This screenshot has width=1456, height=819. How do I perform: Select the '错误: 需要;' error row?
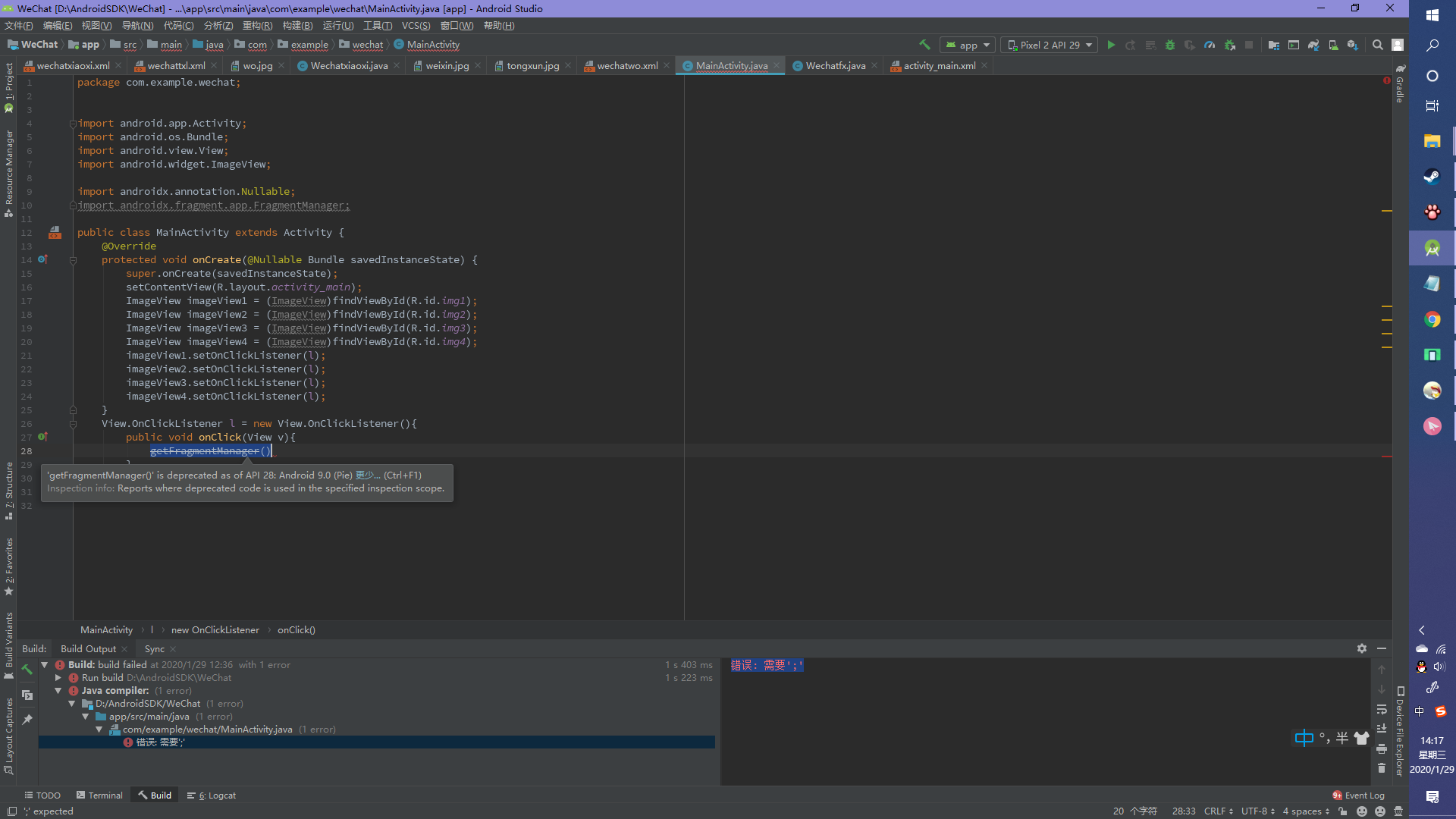click(377, 742)
